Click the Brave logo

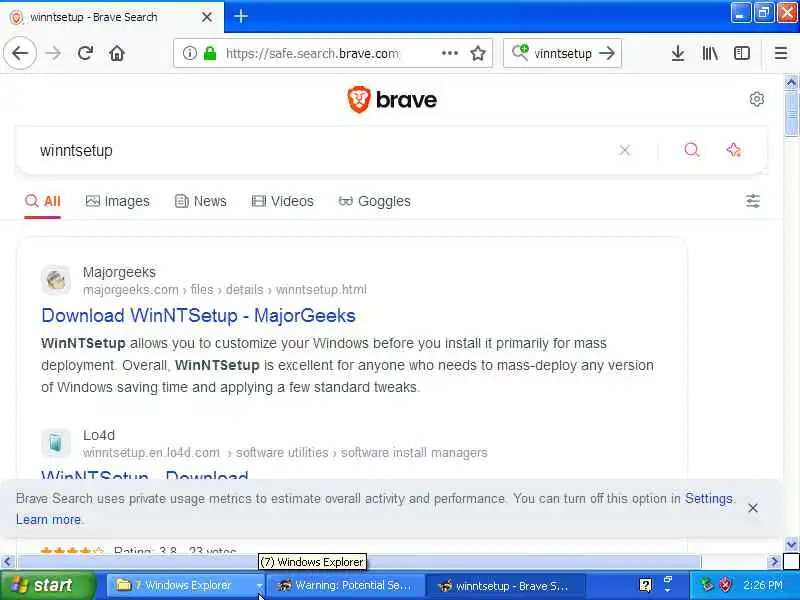pos(392,99)
